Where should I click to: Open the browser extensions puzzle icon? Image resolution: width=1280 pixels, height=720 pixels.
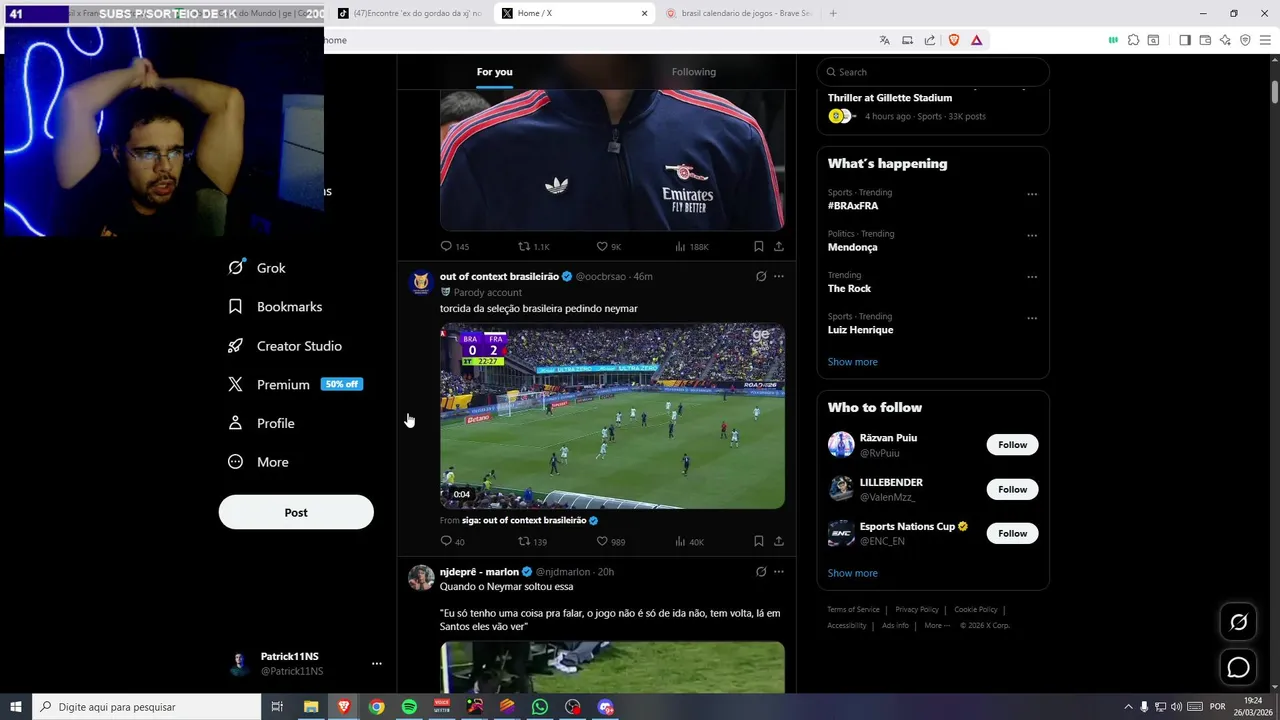(1133, 40)
